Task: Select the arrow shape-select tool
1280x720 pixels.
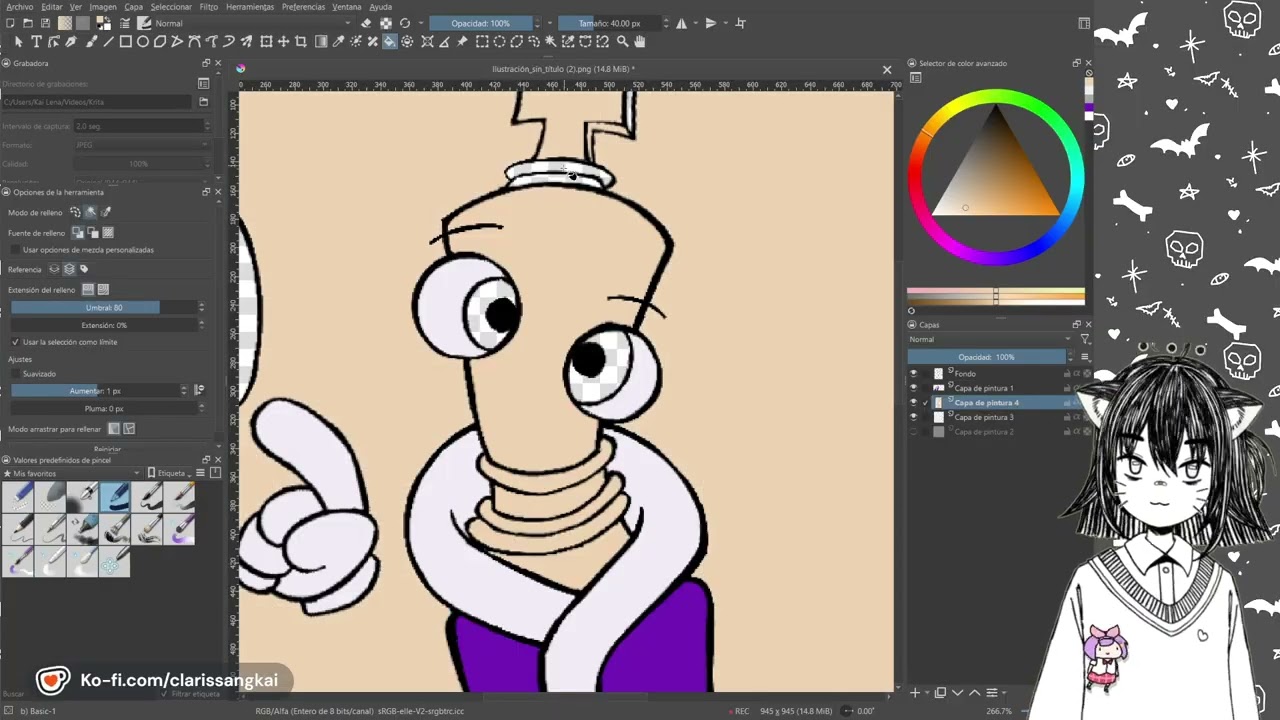Action: [18, 42]
